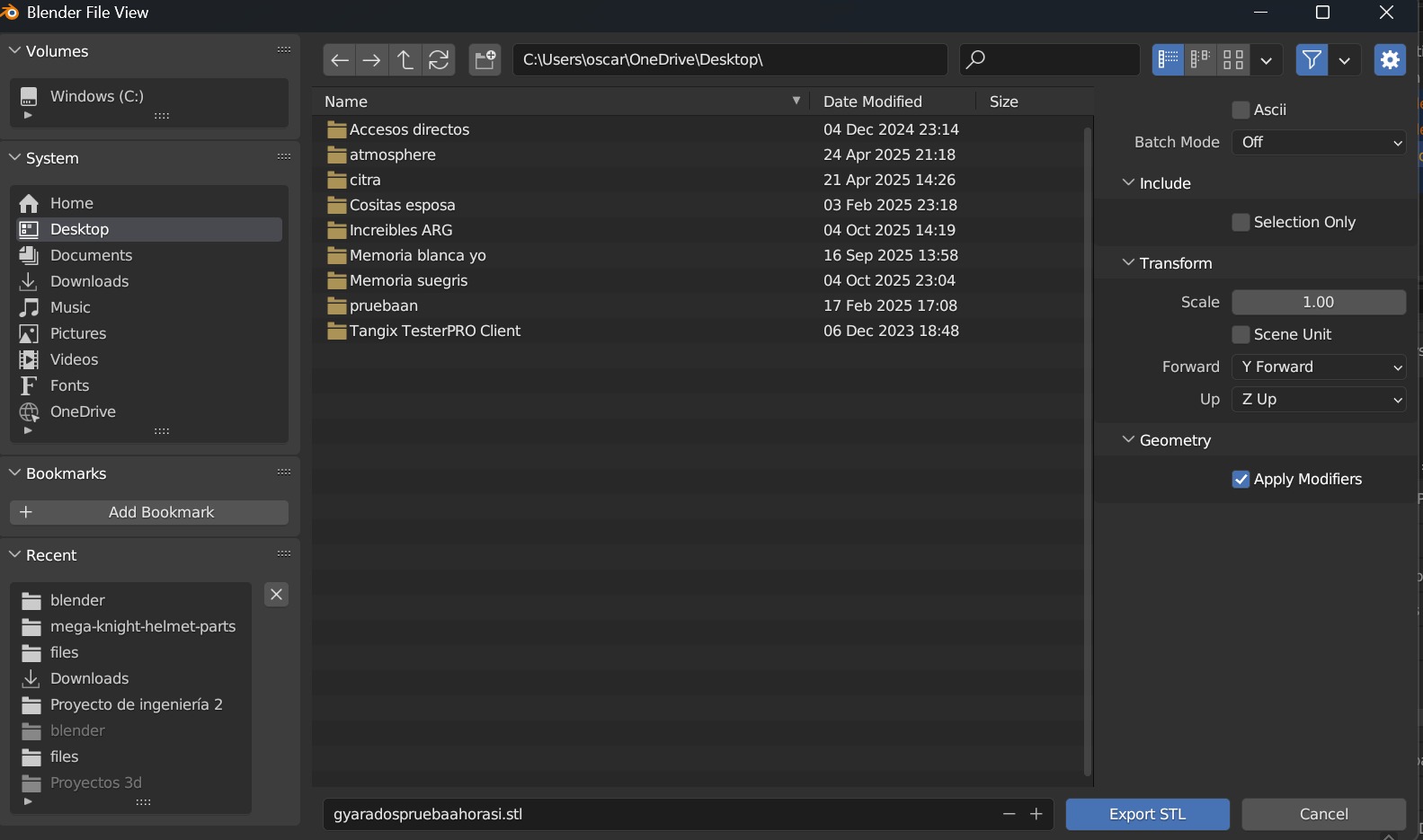Select the citra folder

698,180
